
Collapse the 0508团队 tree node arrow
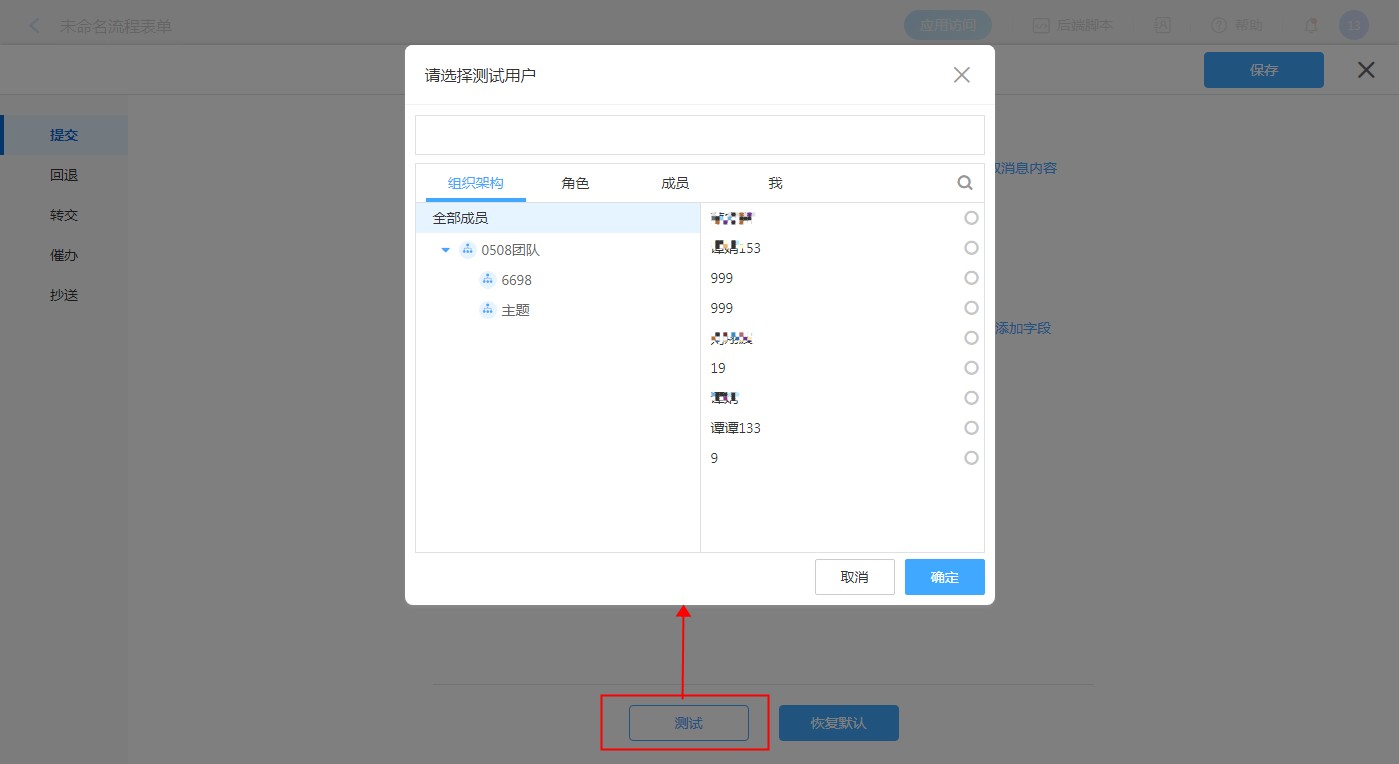coord(446,250)
